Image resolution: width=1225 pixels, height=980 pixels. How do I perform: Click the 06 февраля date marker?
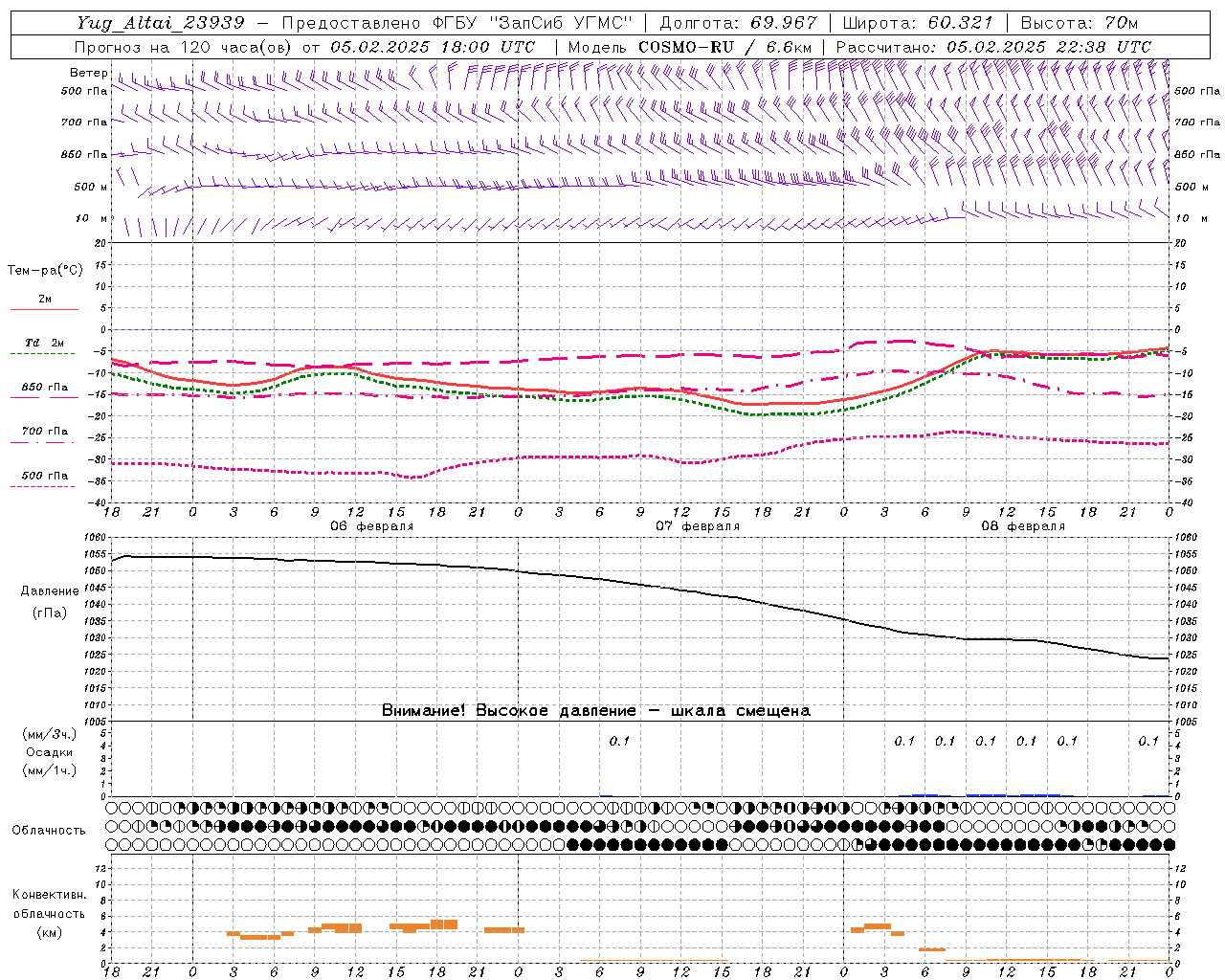pos(372,526)
